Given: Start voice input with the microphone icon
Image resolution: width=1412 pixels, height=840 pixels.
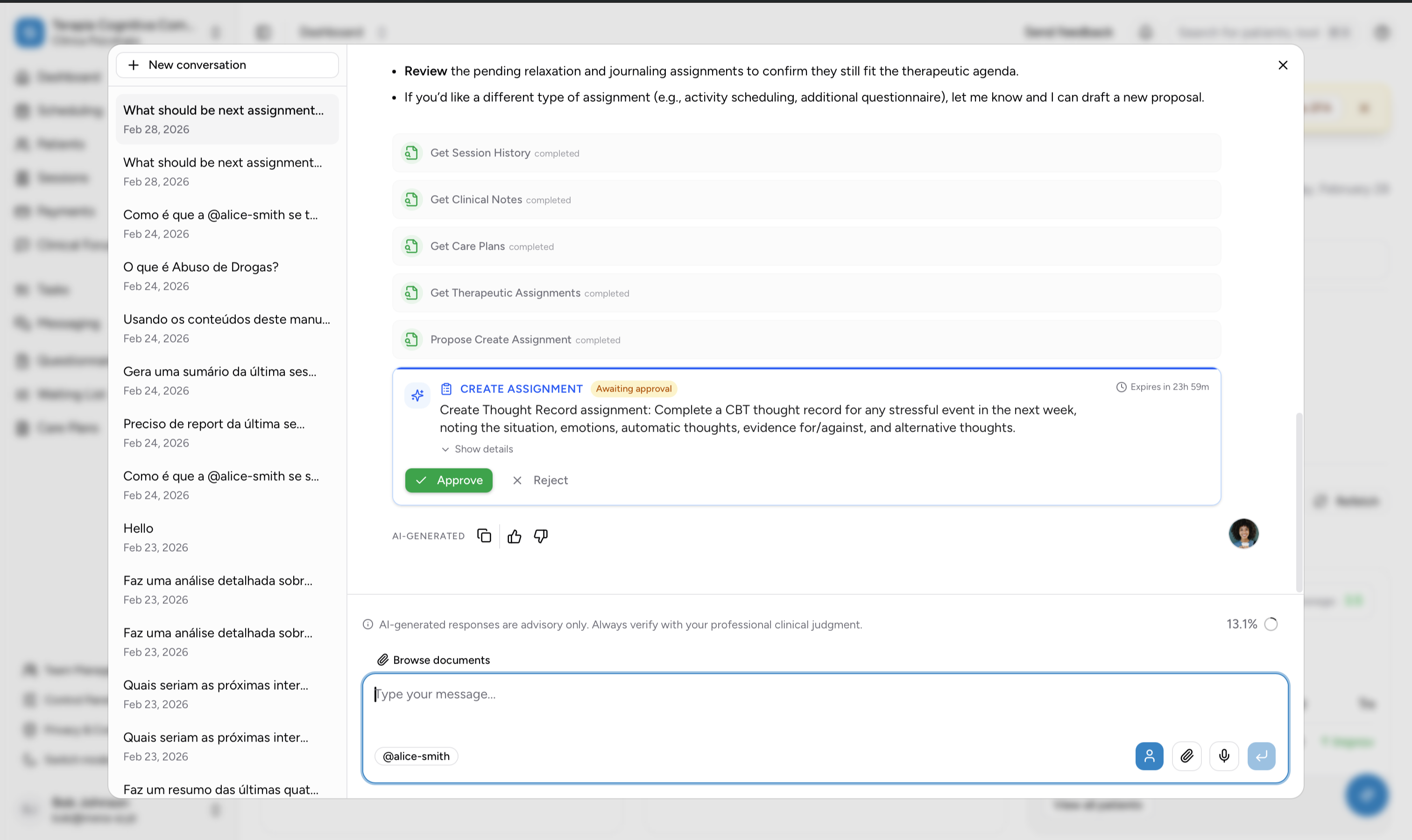Looking at the screenshot, I should click(x=1224, y=756).
